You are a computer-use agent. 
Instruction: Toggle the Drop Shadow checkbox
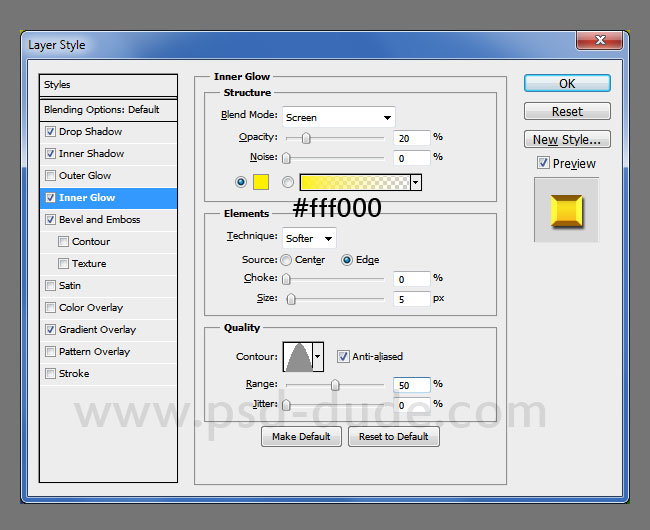[50, 132]
